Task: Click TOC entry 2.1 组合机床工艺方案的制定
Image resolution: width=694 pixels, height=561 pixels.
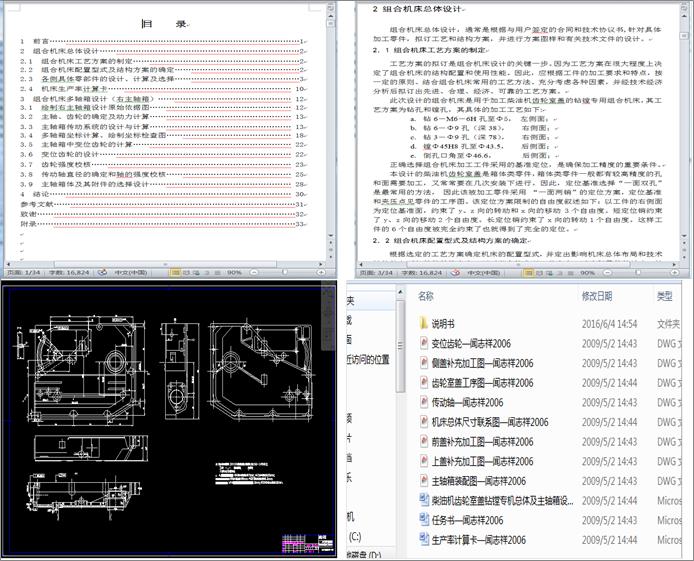Action: click(x=163, y=61)
